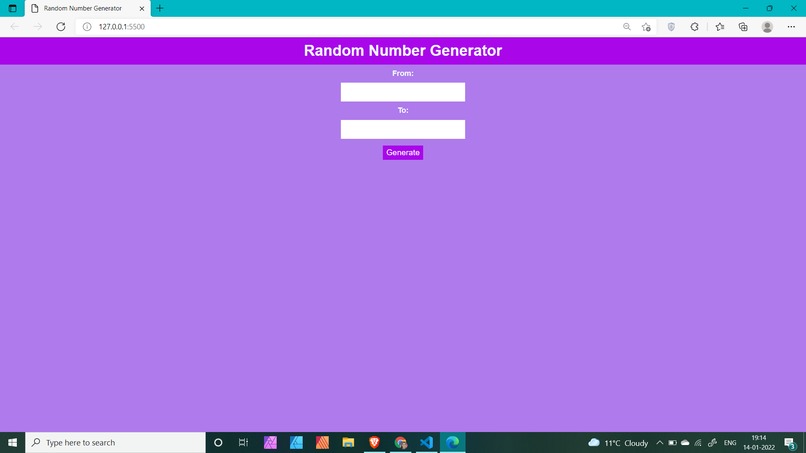
Task: Open the zoom magnifier icon in address bar
Action: click(627, 27)
